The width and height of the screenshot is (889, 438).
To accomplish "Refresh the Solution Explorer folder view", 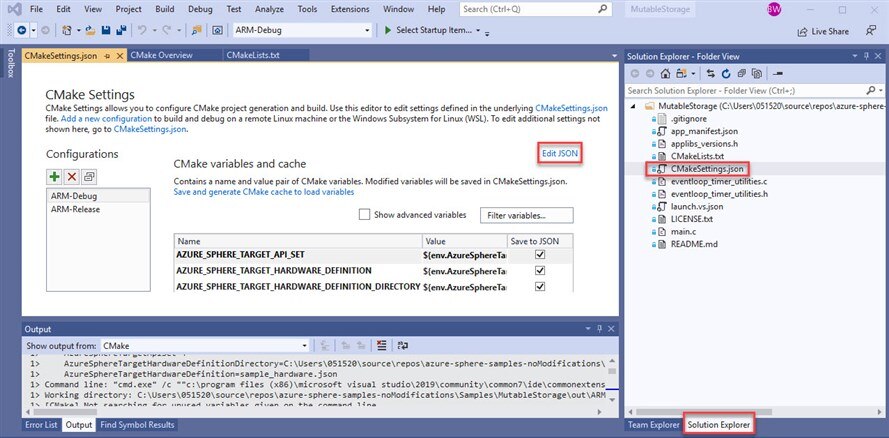I will point(726,74).
